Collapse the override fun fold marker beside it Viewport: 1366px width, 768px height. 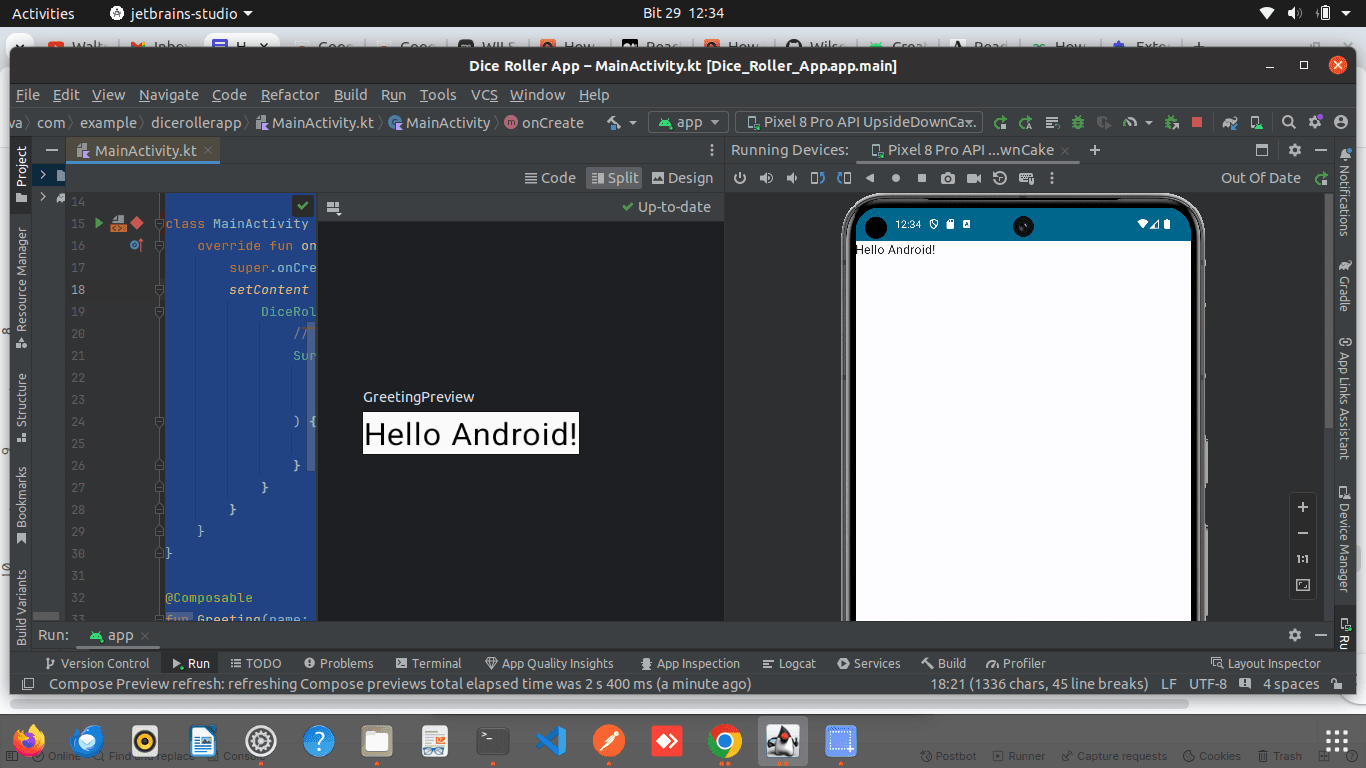tap(159, 245)
